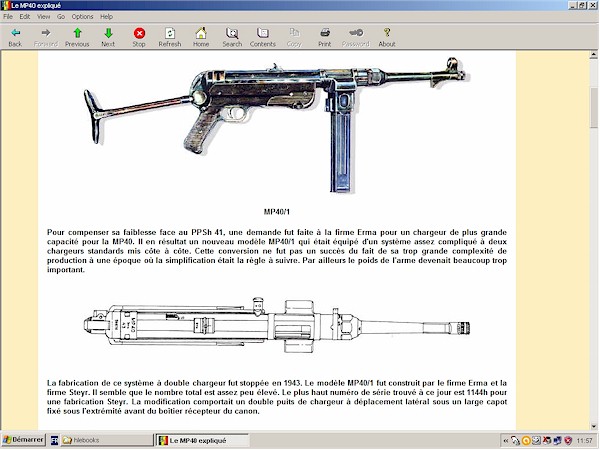Click the red Stop button
The width and height of the screenshot is (600, 450).
(139, 38)
